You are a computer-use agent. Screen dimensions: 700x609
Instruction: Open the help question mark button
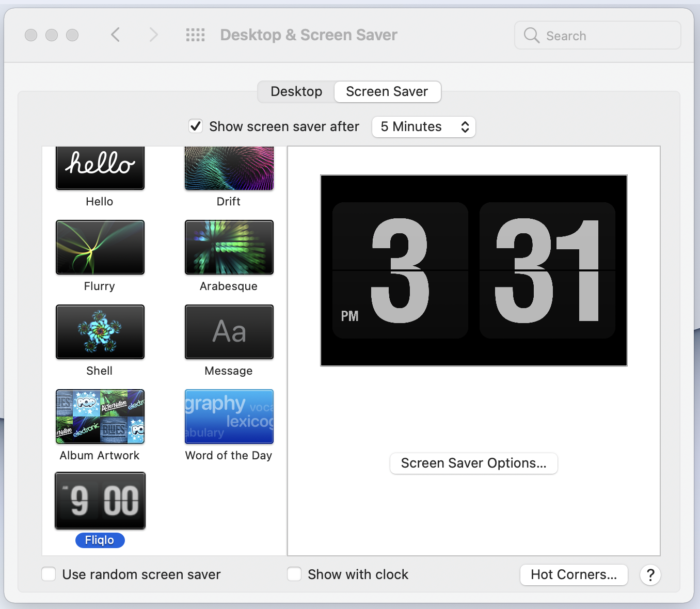(650, 575)
